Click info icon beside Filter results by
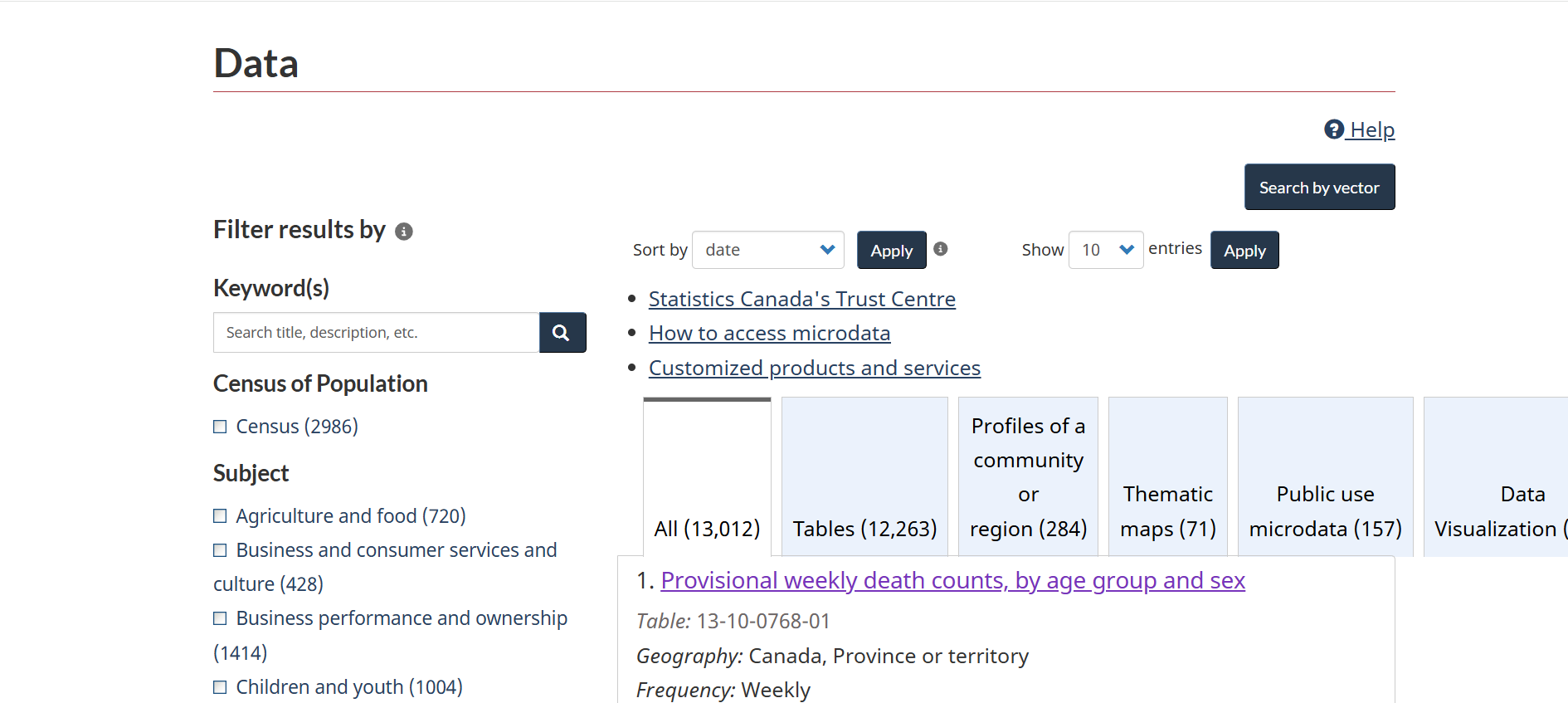This screenshot has width=1568, height=703. click(x=404, y=232)
